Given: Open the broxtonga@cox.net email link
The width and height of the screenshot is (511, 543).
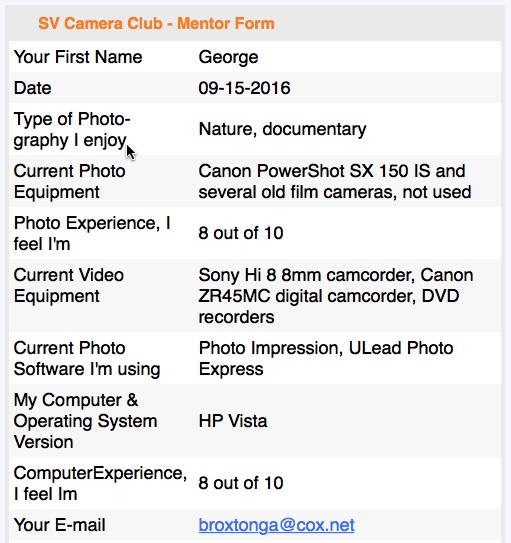Looking at the screenshot, I should tap(276, 525).
